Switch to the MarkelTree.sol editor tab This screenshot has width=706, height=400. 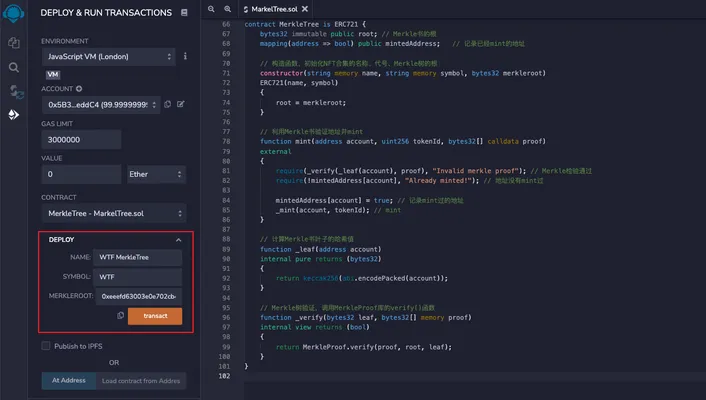click(x=274, y=9)
